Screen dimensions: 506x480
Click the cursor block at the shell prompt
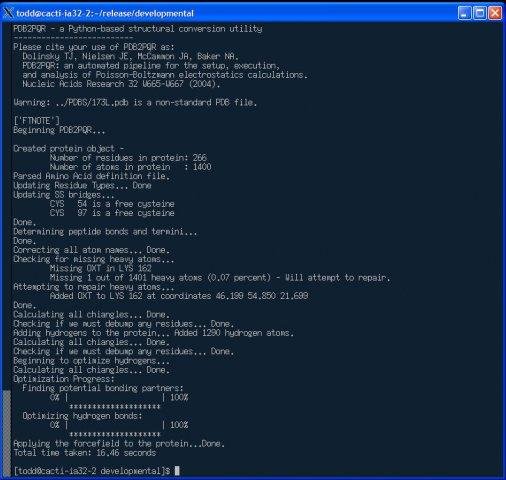[x=177, y=471]
